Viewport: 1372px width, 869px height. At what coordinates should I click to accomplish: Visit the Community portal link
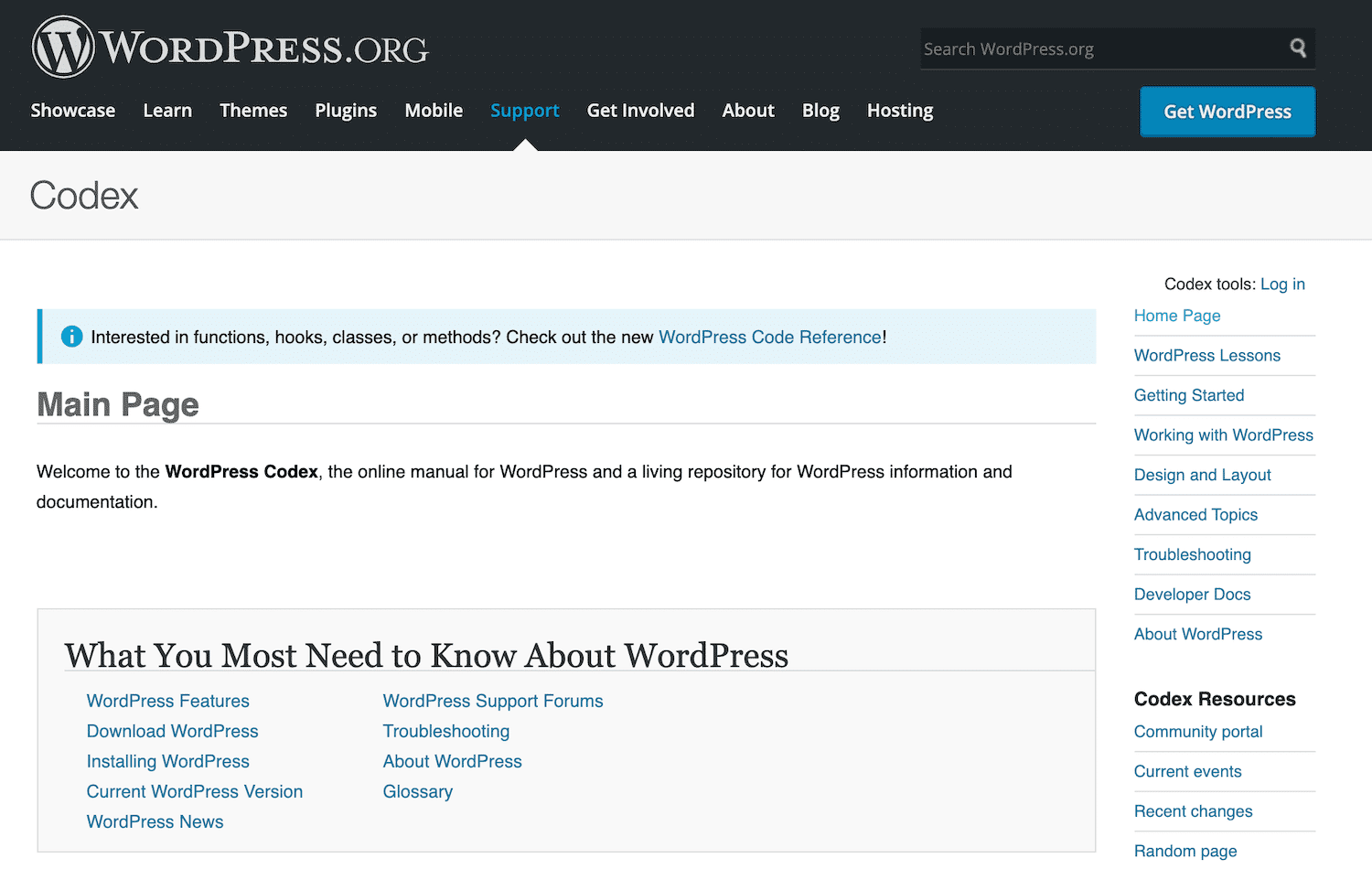pyautogui.click(x=1198, y=732)
